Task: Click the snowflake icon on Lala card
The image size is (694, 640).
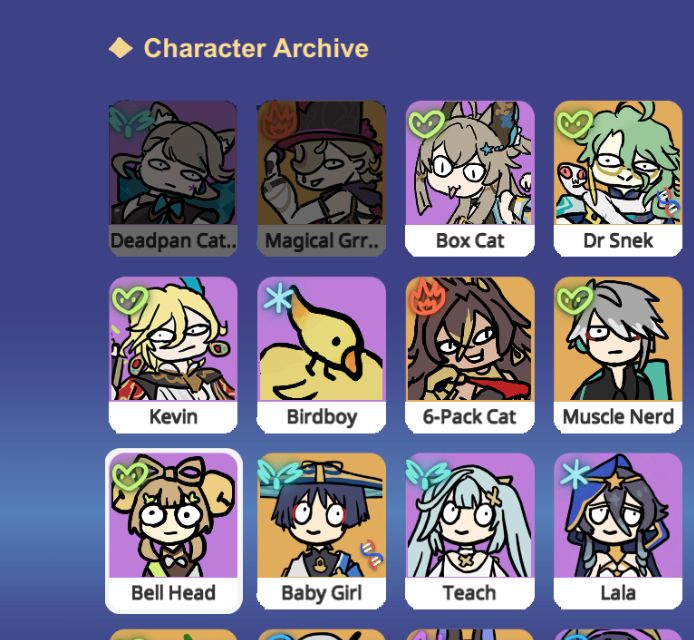Action: 574,474
